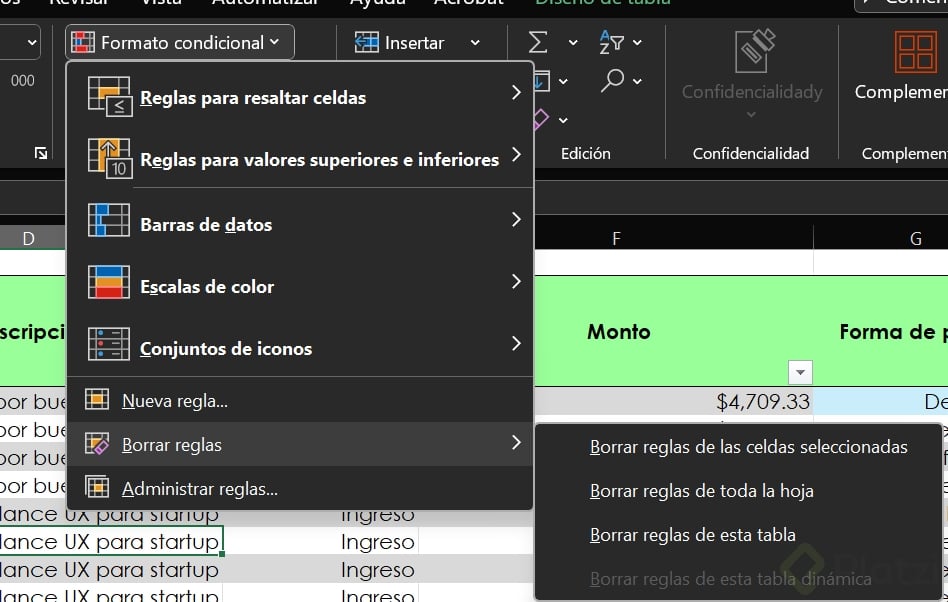The height and width of the screenshot is (602, 948).
Task: Click the Administrar reglas icon
Action: pyautogui.click(x=97, y=487)
